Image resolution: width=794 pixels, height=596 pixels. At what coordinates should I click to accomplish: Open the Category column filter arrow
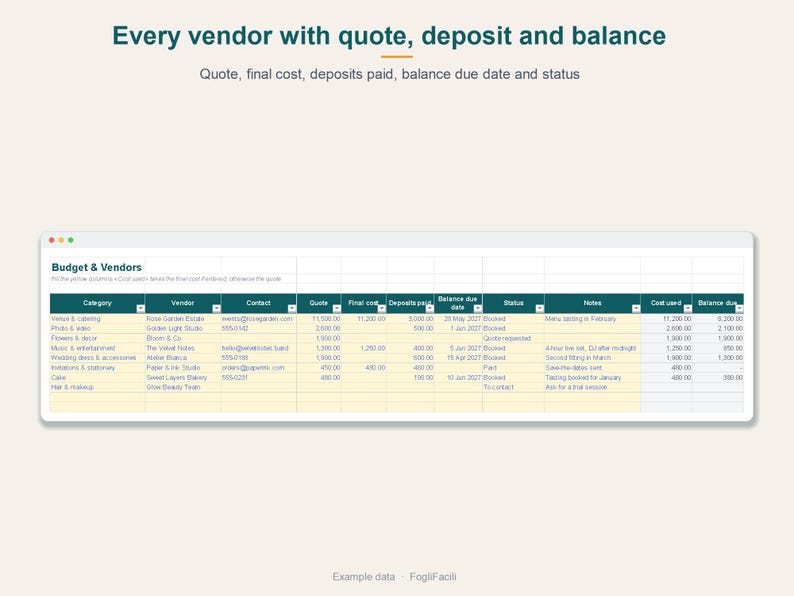click(140, 309)
